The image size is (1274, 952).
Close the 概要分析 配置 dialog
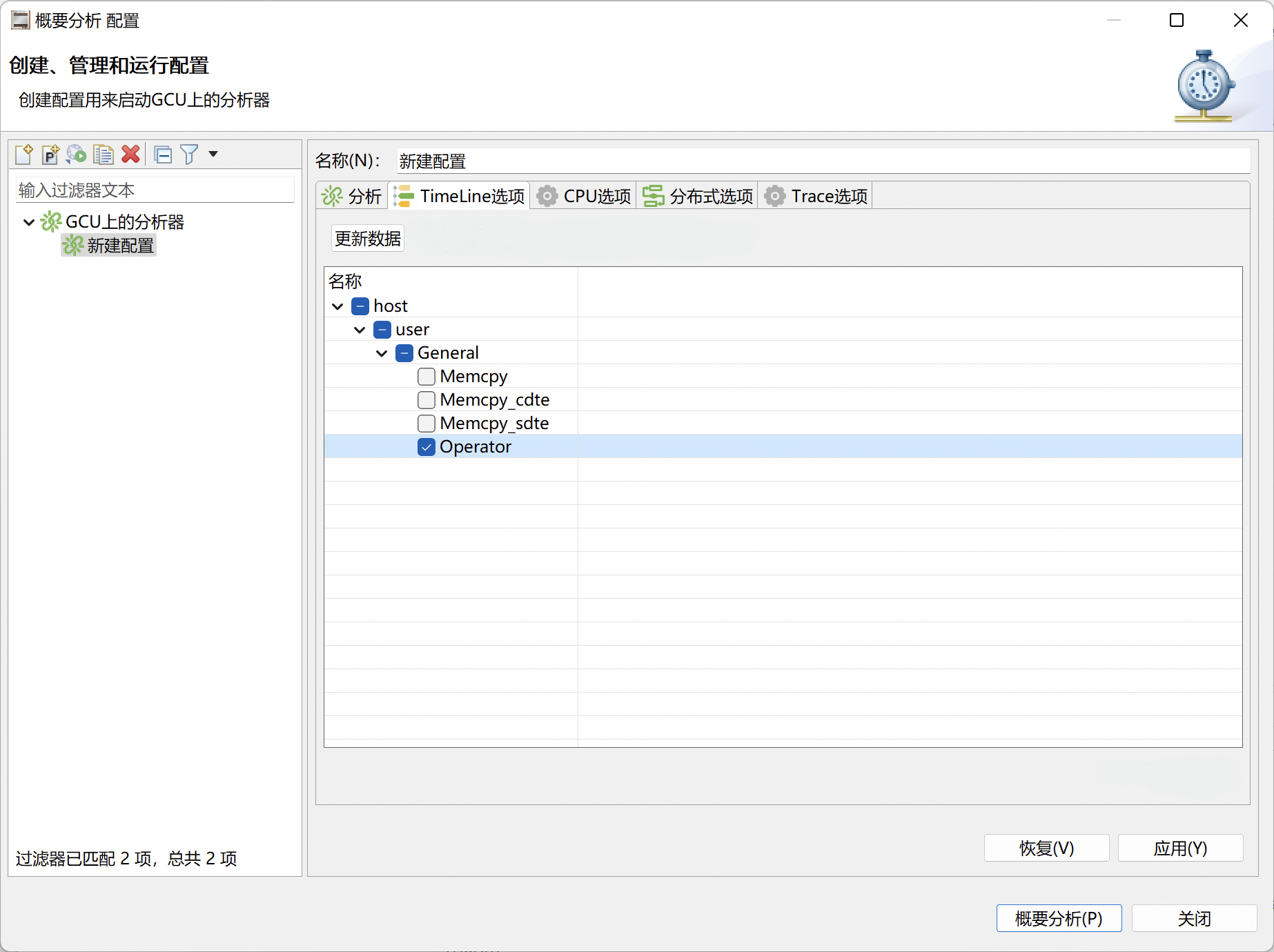[1240, 21]
